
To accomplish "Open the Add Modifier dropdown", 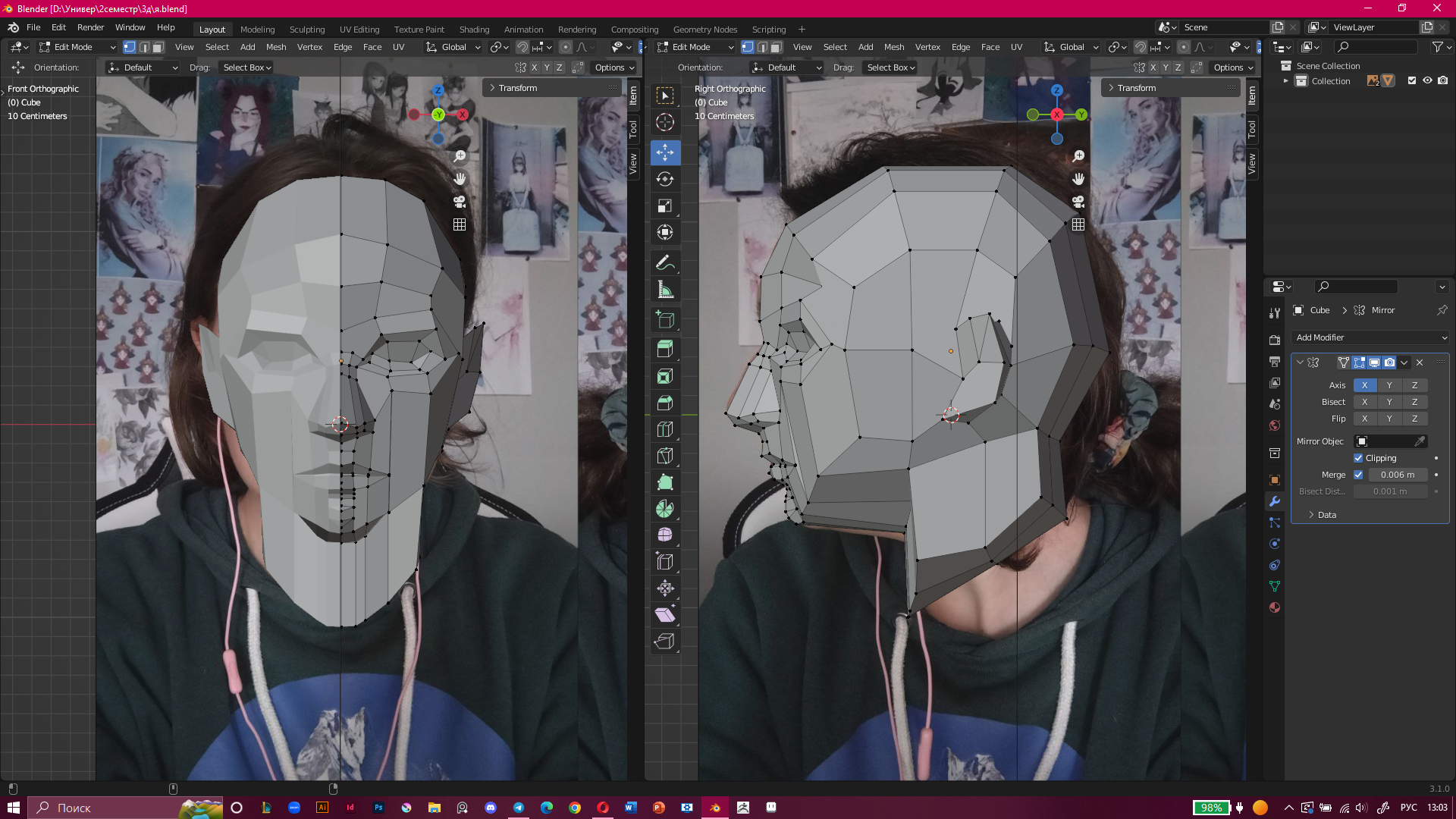I will click(x=1370, y=337).
